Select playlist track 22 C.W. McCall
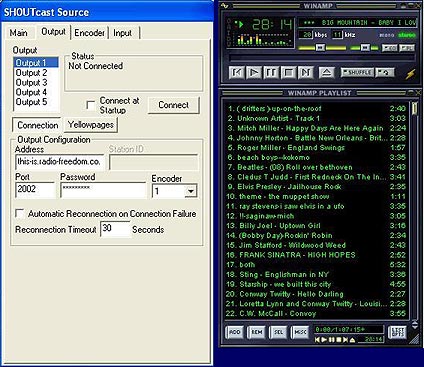Image resolution: width=424 pixels, height=367 pixels. point(316,314)
